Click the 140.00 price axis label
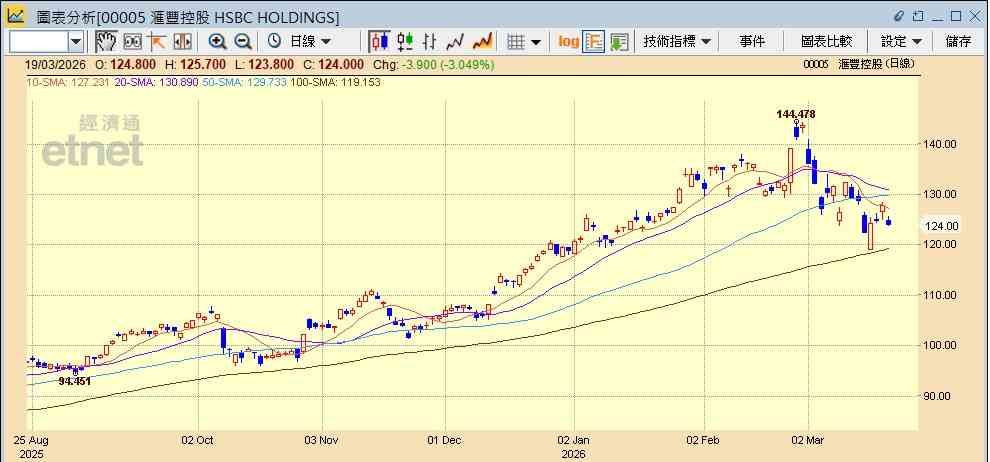The image size is (990, 462). click(941, 144)
